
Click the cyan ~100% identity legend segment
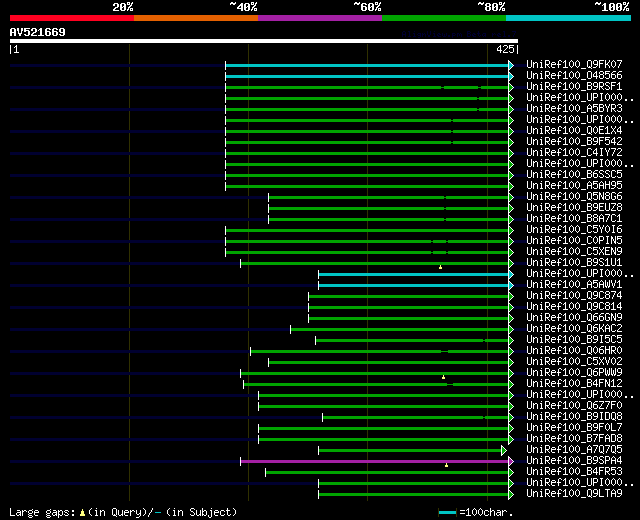tap(569, 18)
